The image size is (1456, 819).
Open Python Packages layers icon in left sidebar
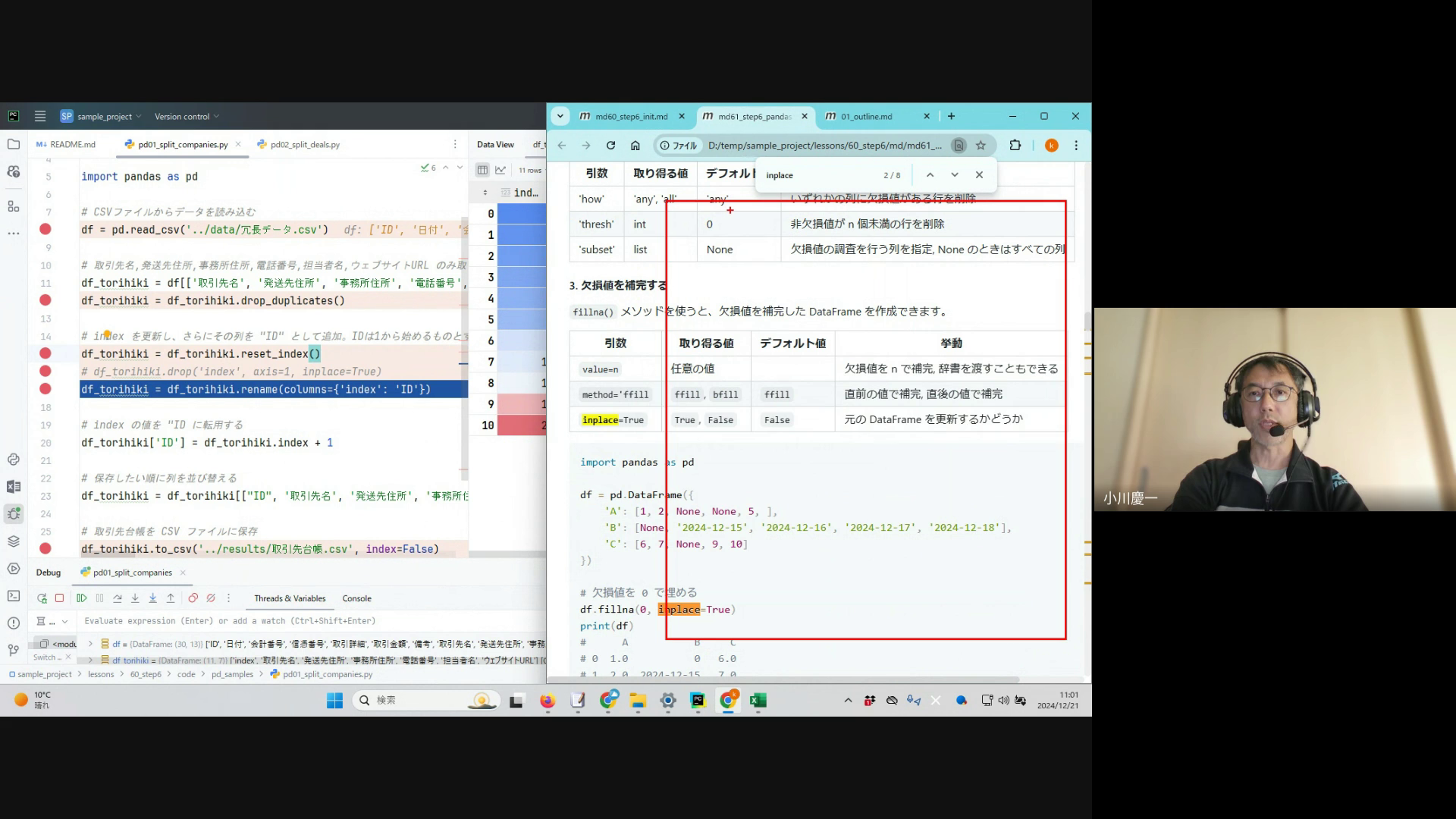pyautogui.click(x=14, y=541)
